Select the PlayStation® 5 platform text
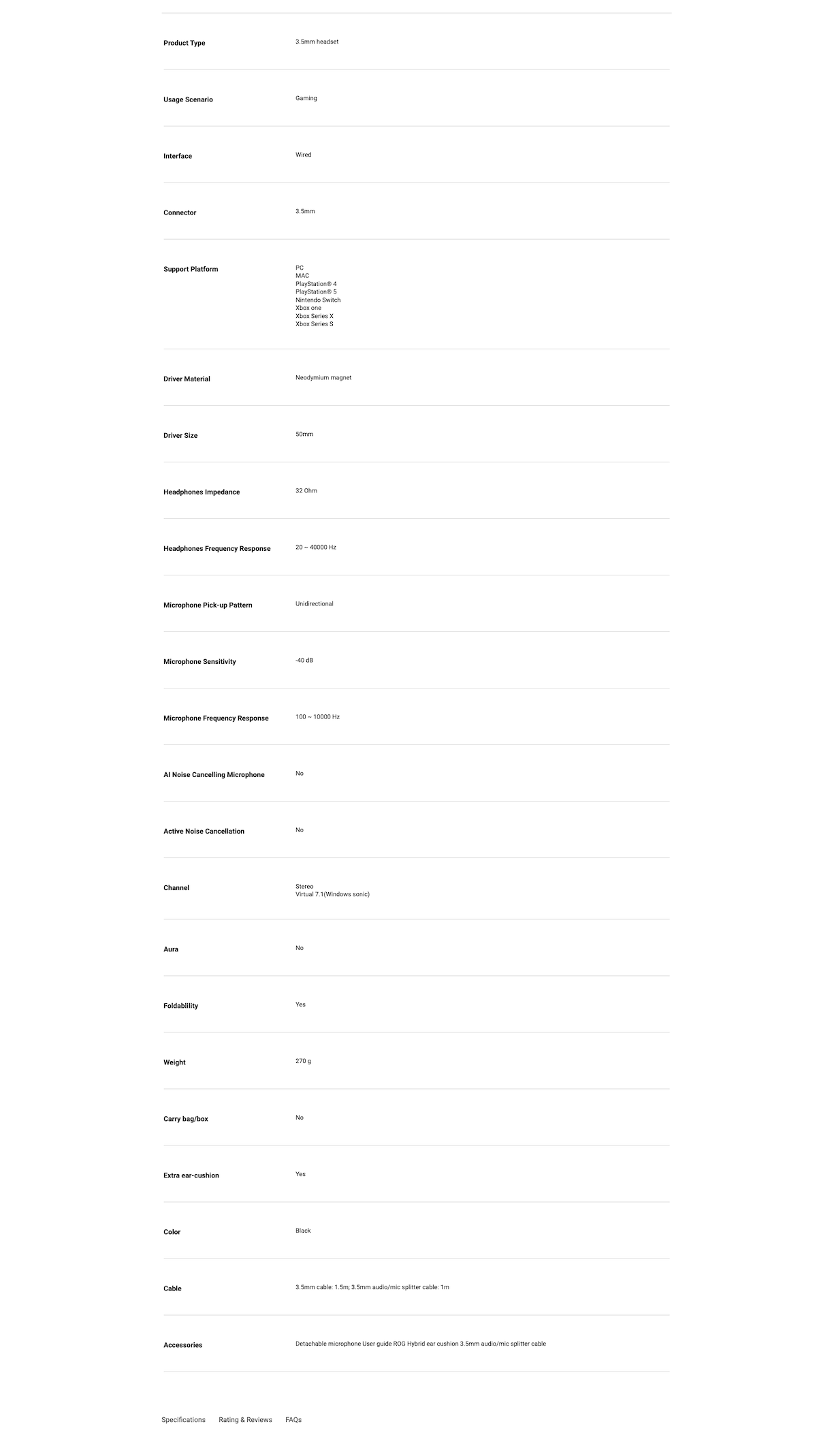 click(x=316, y=291)
